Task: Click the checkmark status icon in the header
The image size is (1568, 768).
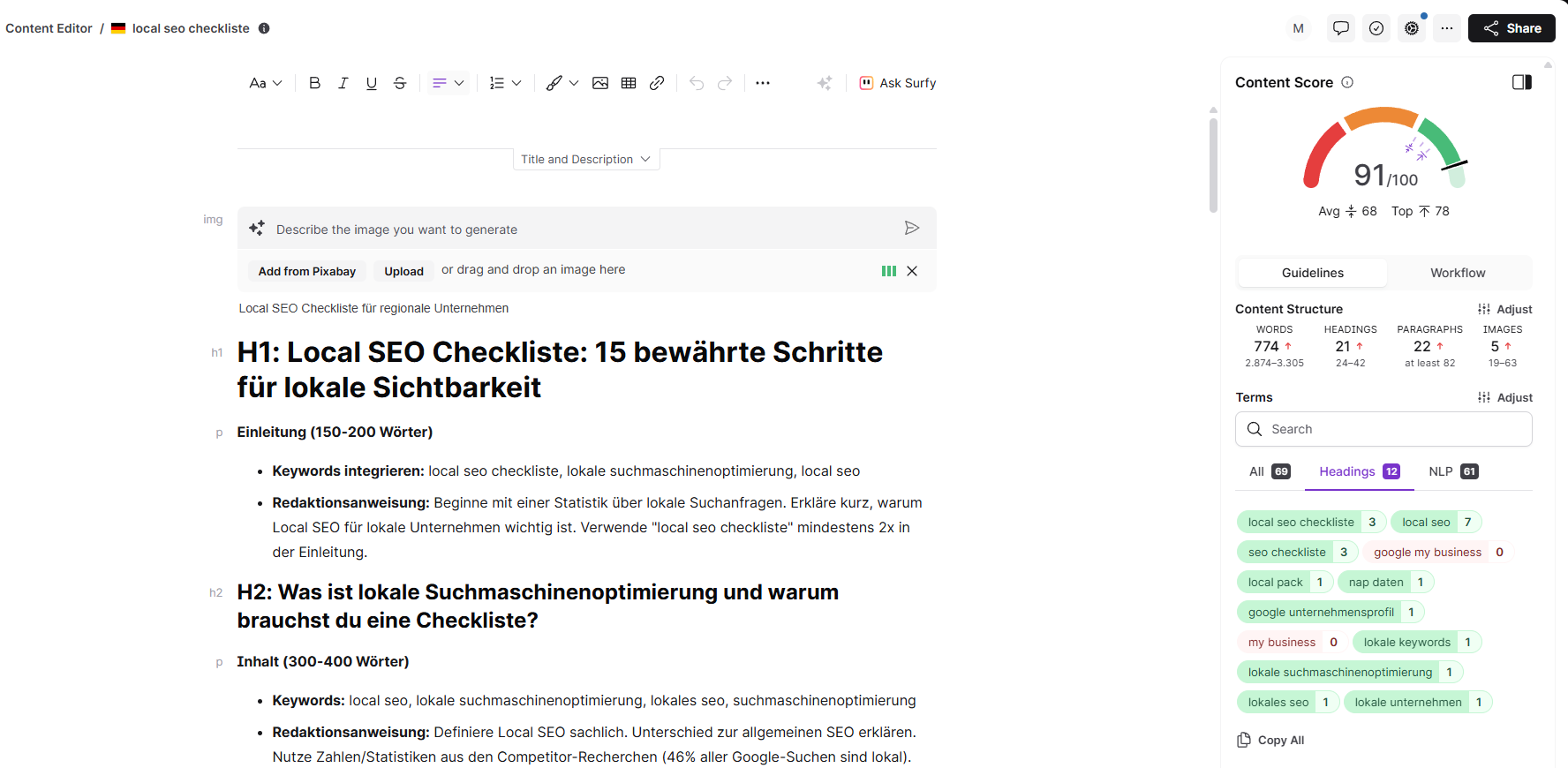Action: pyautogui.click(x=1376, y=28)
